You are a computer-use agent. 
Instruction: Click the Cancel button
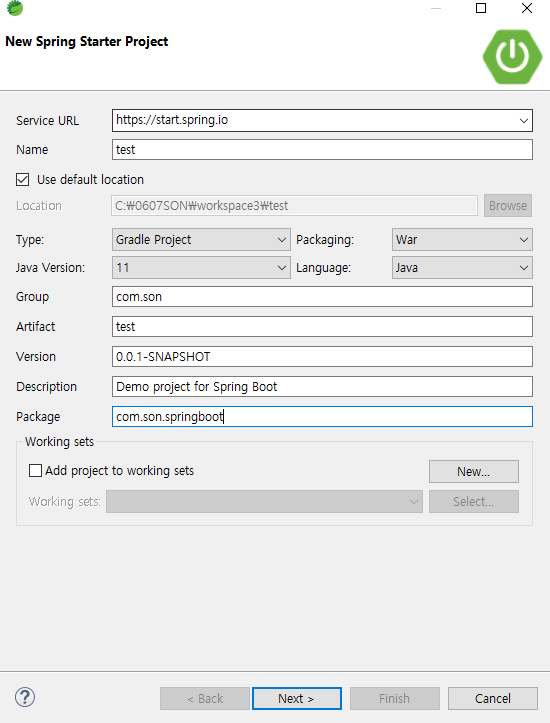tap(492, 699)
